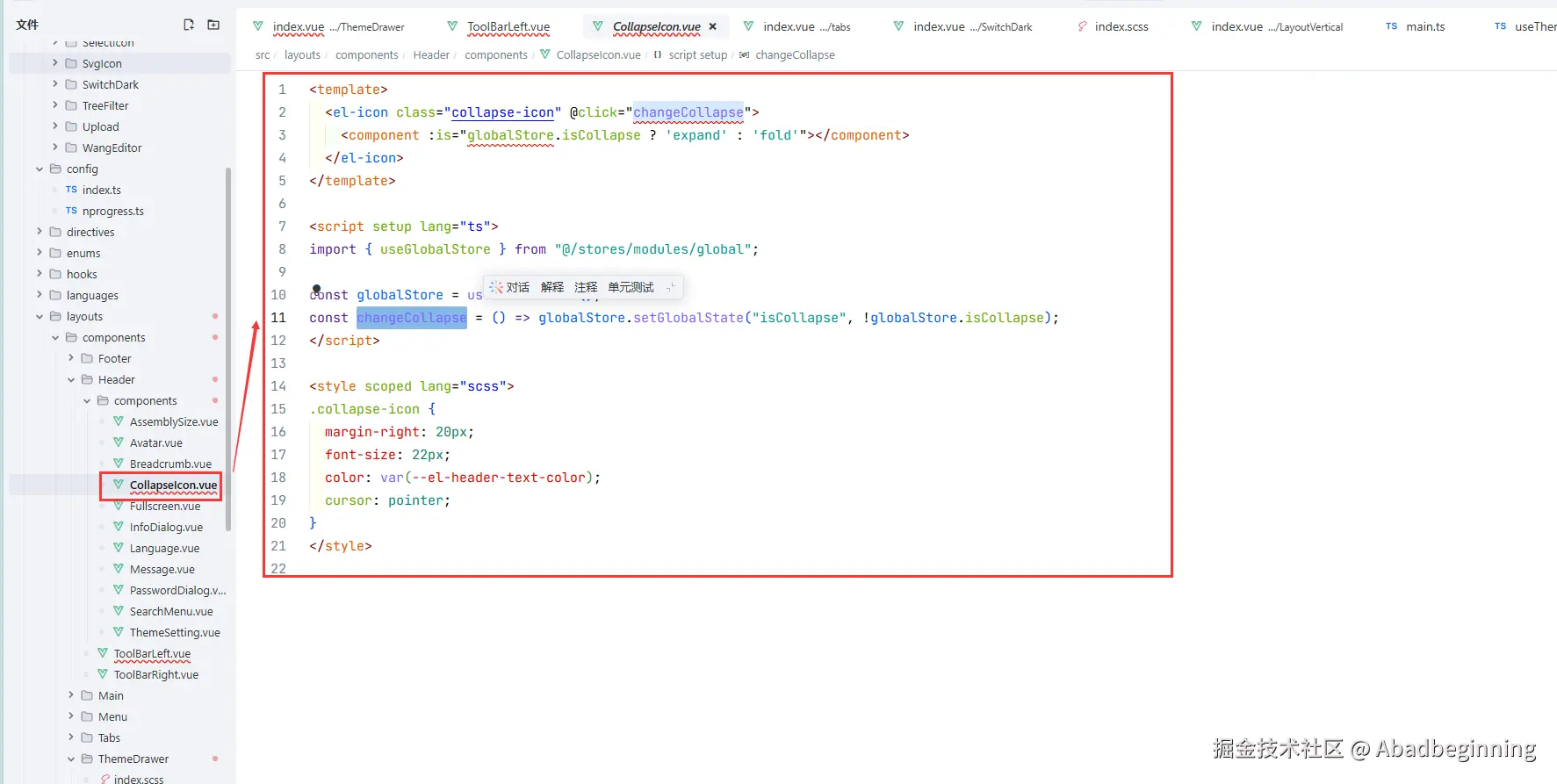Expand the Footer folder
The height and width of the screenshot is (784, 1557).
tap(71, 358)
